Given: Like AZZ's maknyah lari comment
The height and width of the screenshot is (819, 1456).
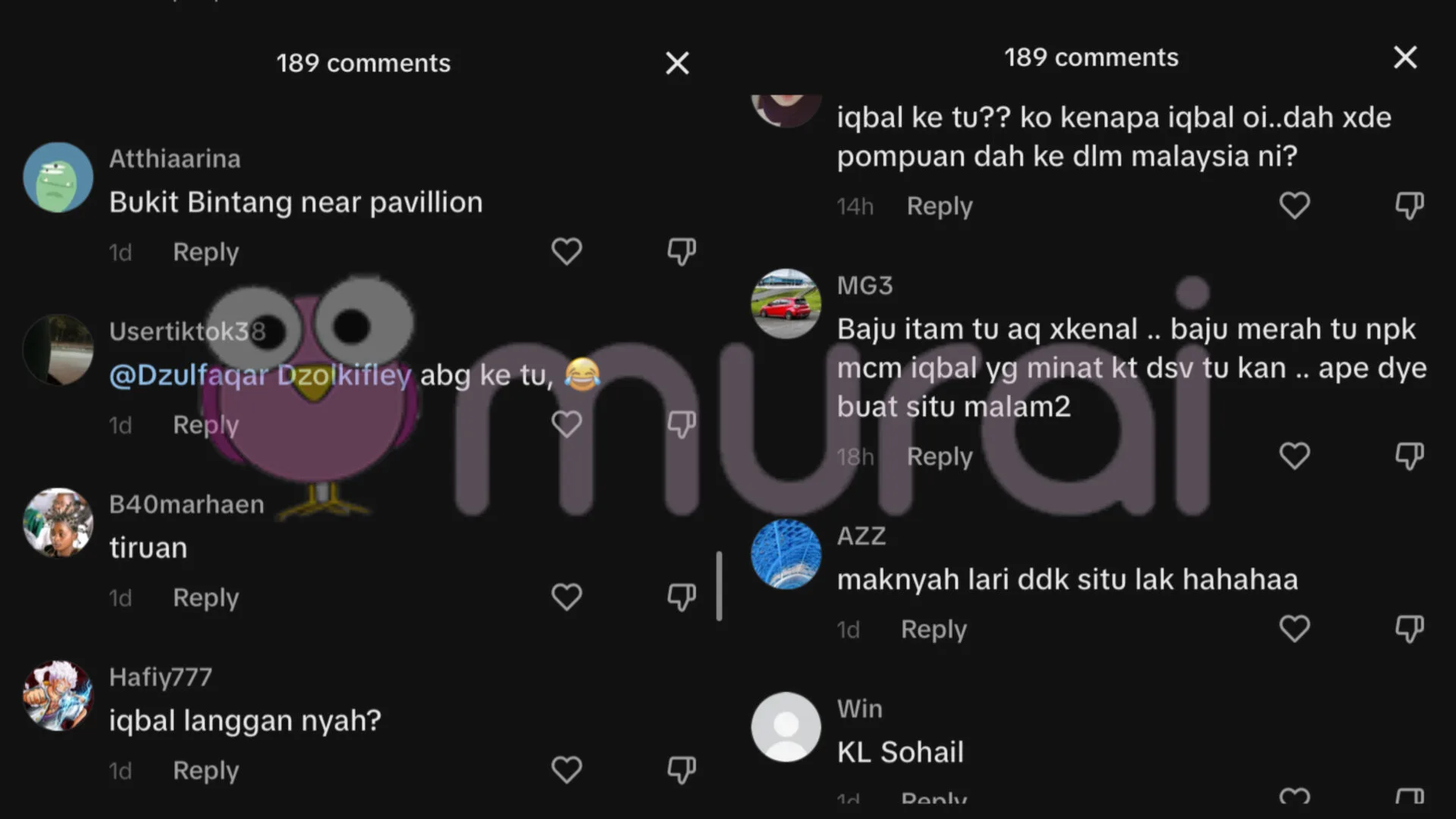Looking at the screenshot, I should [x=1294, y=629].
